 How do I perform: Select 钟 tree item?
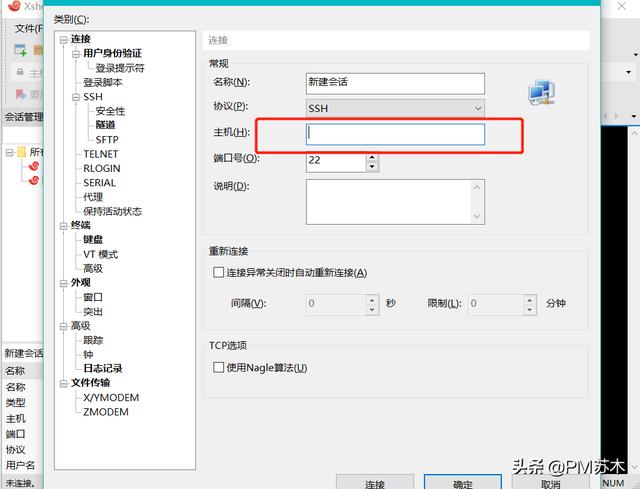click(x=88, y=354)
